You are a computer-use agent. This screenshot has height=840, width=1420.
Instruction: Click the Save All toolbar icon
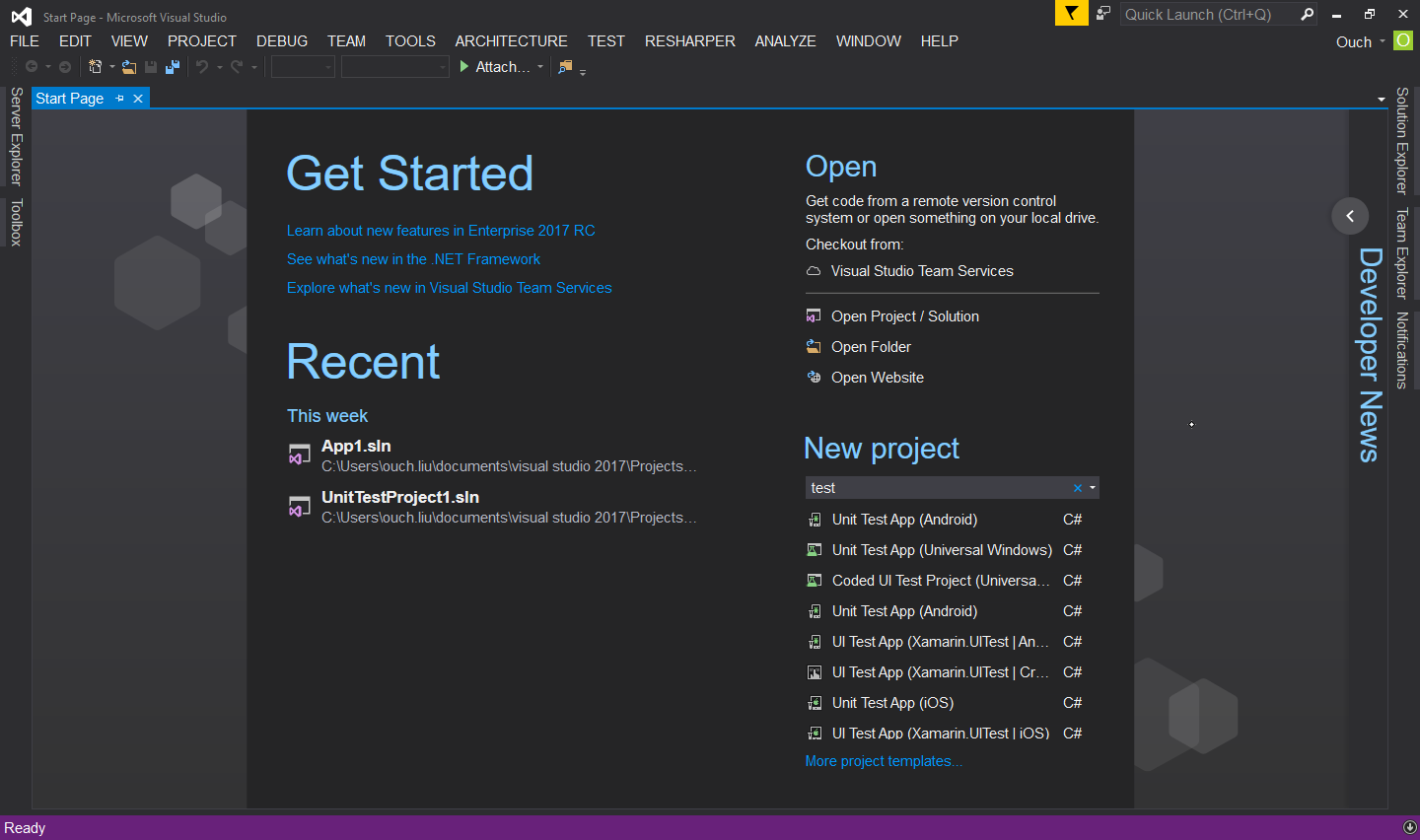tap(173, 67)
